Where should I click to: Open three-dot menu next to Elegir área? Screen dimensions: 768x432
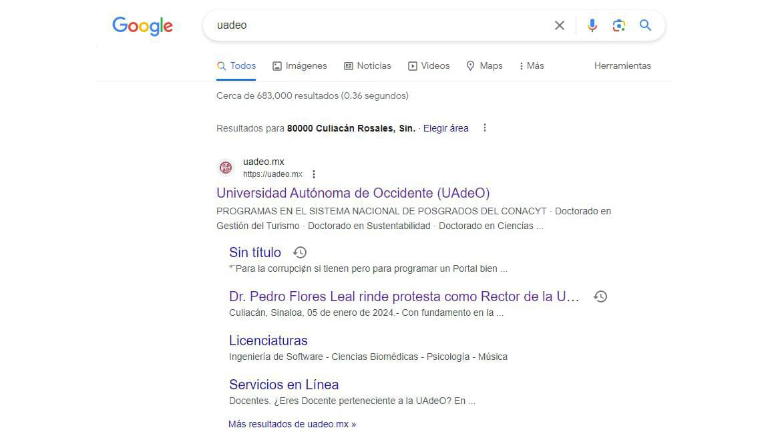[485, 128]
